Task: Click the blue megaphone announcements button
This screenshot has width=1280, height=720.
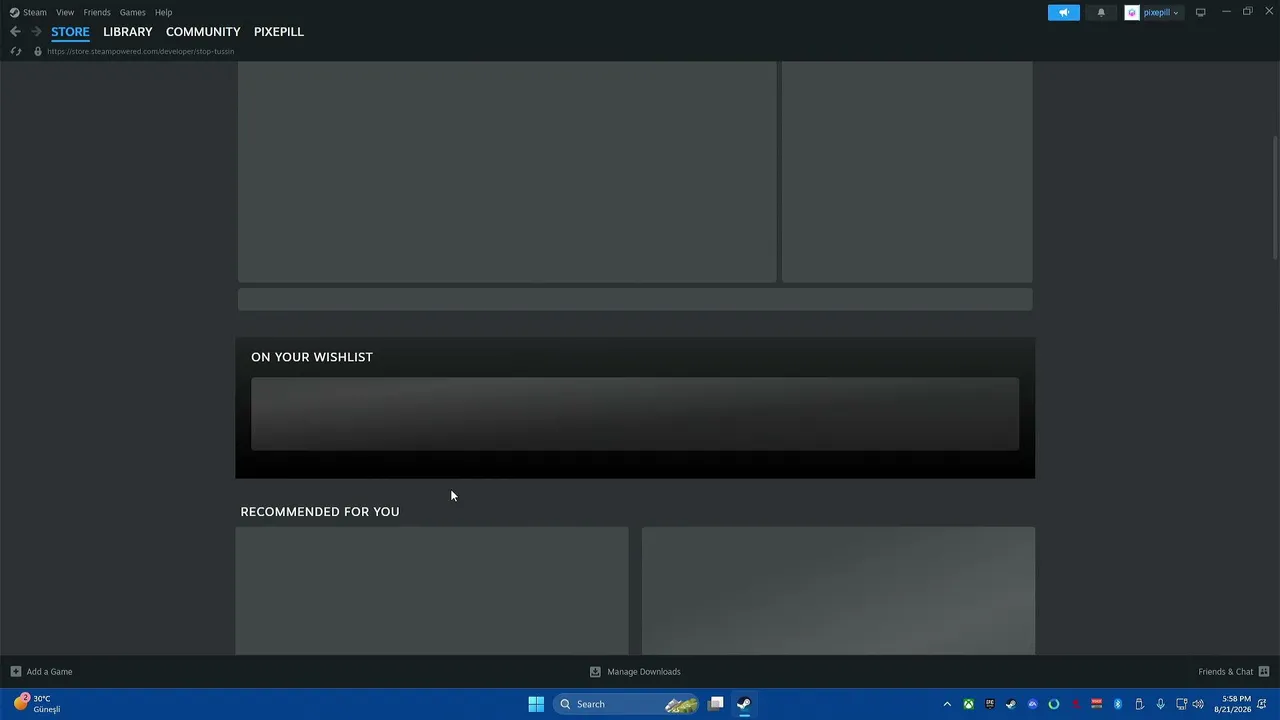Action: click(x=1063, y=12)
